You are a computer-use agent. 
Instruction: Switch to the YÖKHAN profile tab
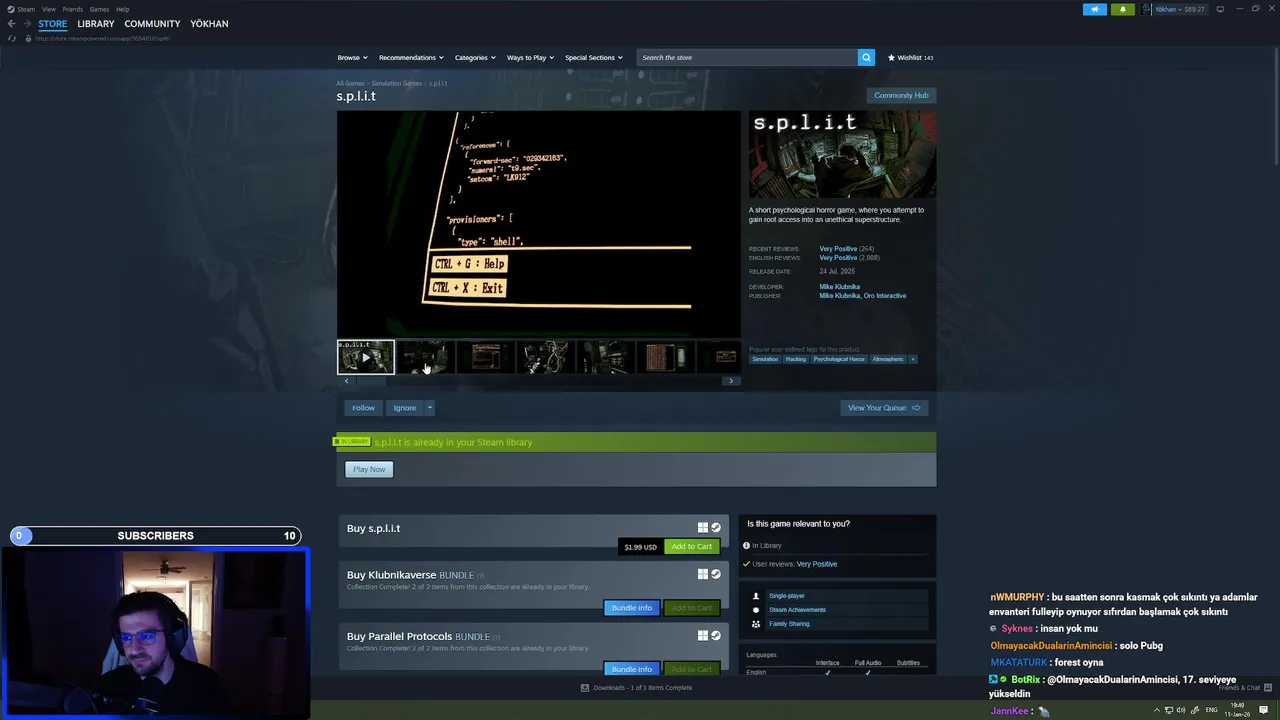(x=209, y=24)
